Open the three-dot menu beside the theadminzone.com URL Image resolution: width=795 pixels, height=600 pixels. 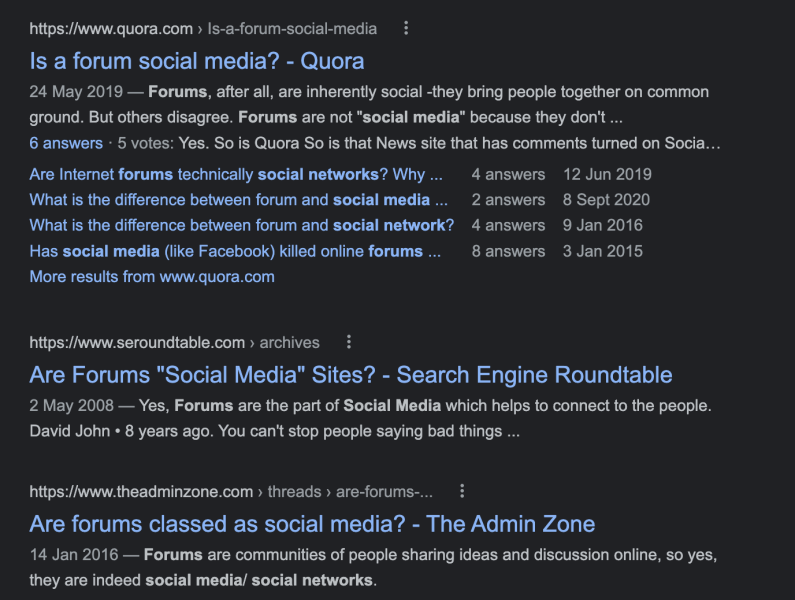tap(461, 491)
